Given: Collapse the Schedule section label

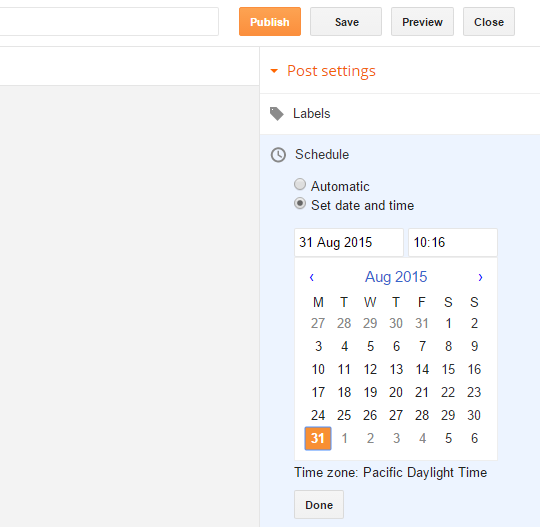Looking at the screenshot, I should point(322,154).
